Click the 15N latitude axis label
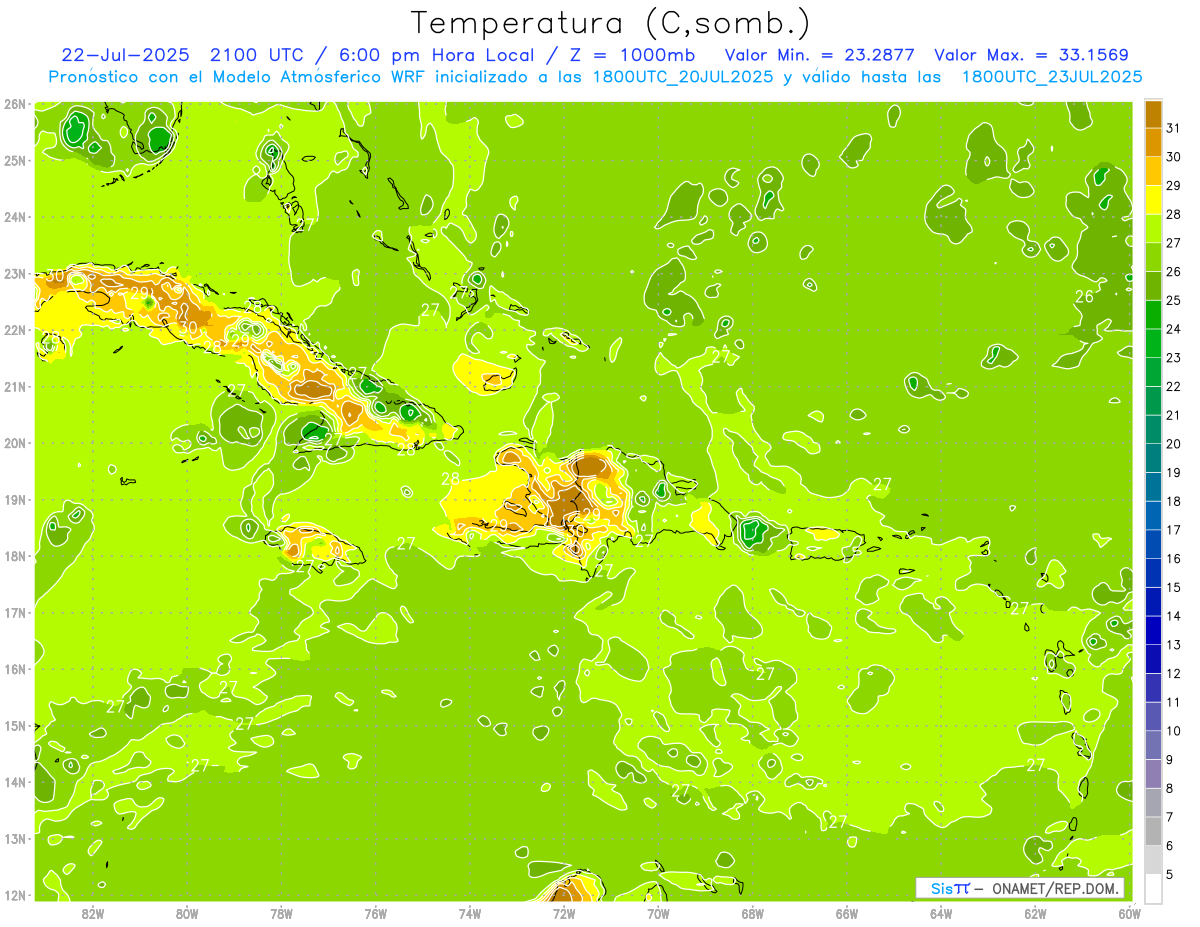Viewport: 1200px width, 927px height. point(14,725)
